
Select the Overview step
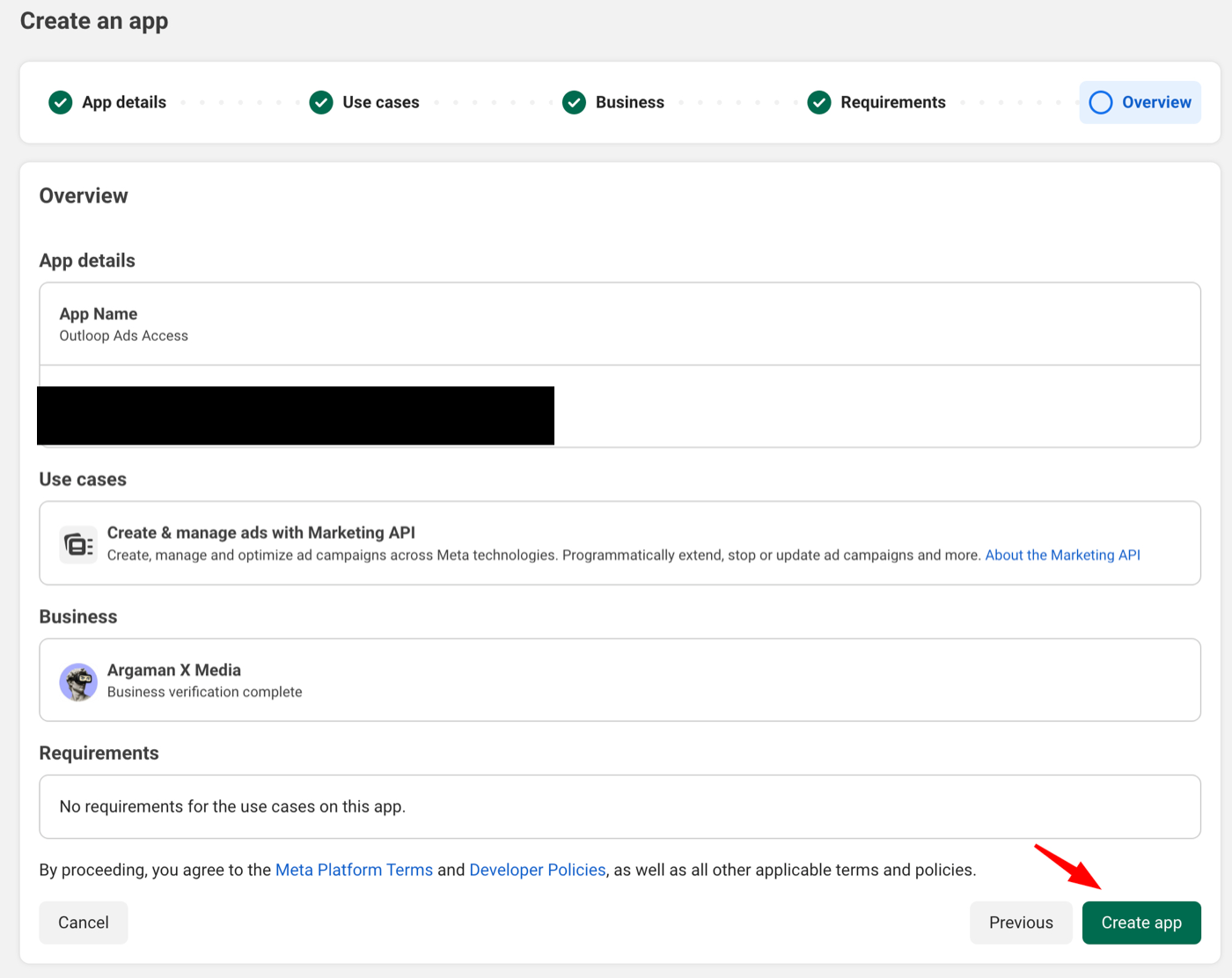click(1140, 103)
